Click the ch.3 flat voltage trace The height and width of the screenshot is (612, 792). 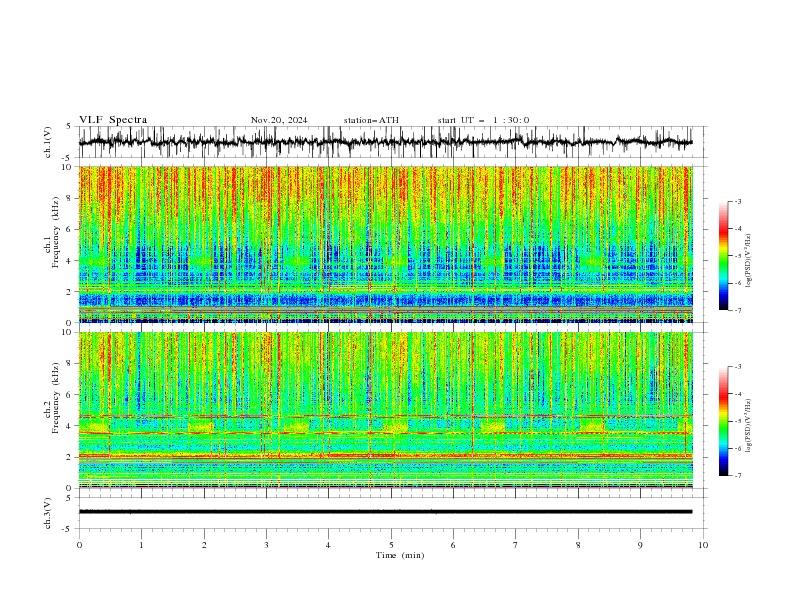[386, 512]
